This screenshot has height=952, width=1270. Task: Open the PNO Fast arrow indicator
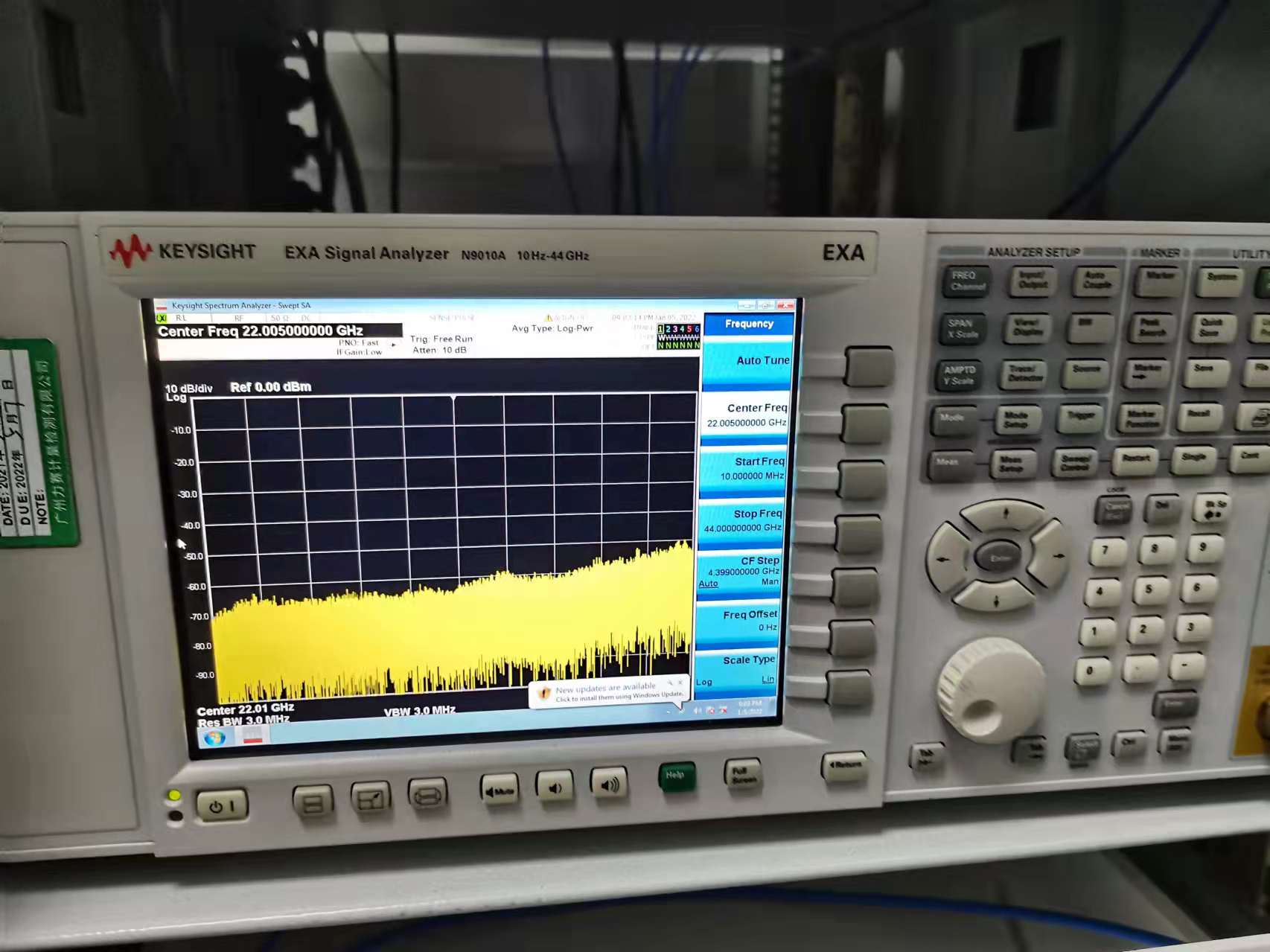tap(394, 345)
